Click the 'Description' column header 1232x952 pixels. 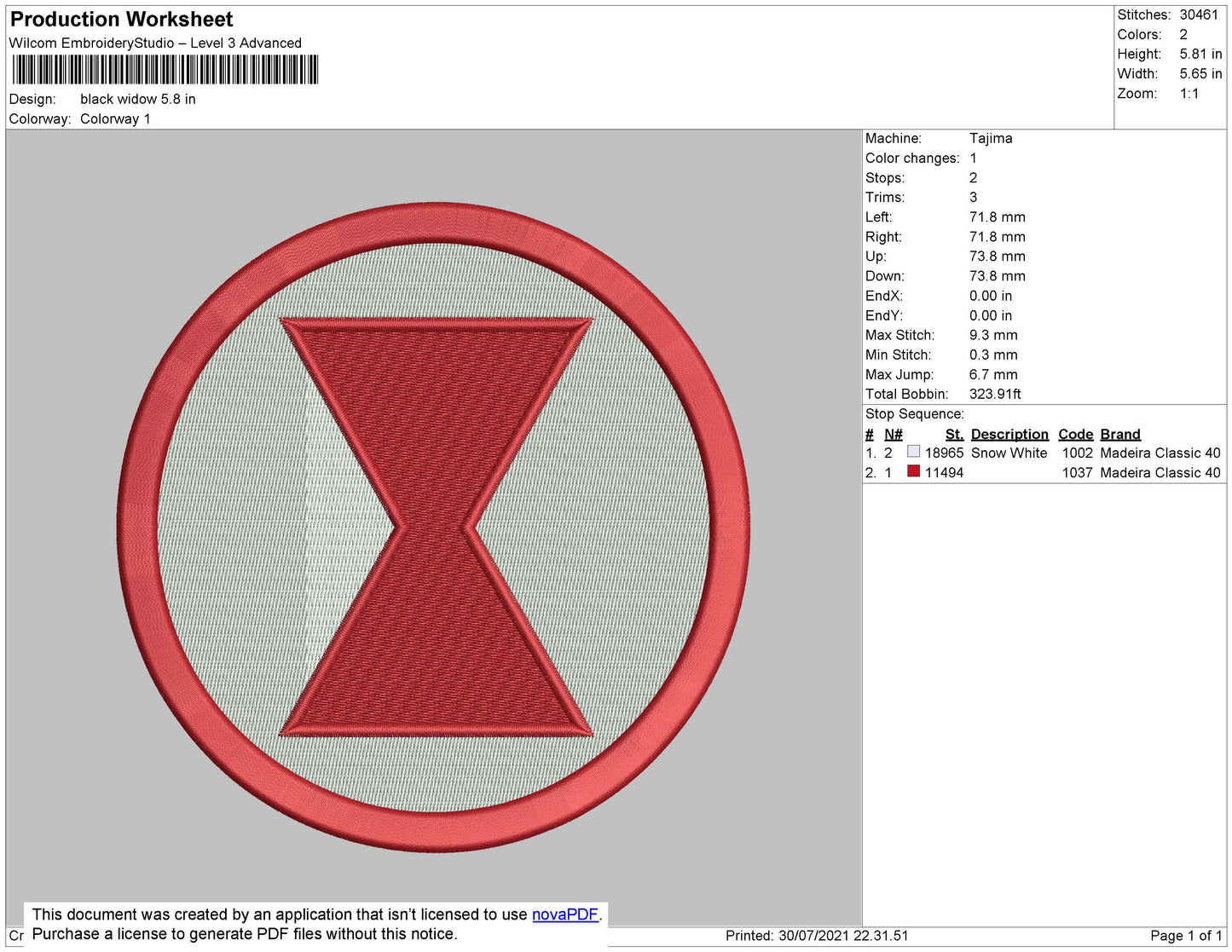tap(1009, 434)
